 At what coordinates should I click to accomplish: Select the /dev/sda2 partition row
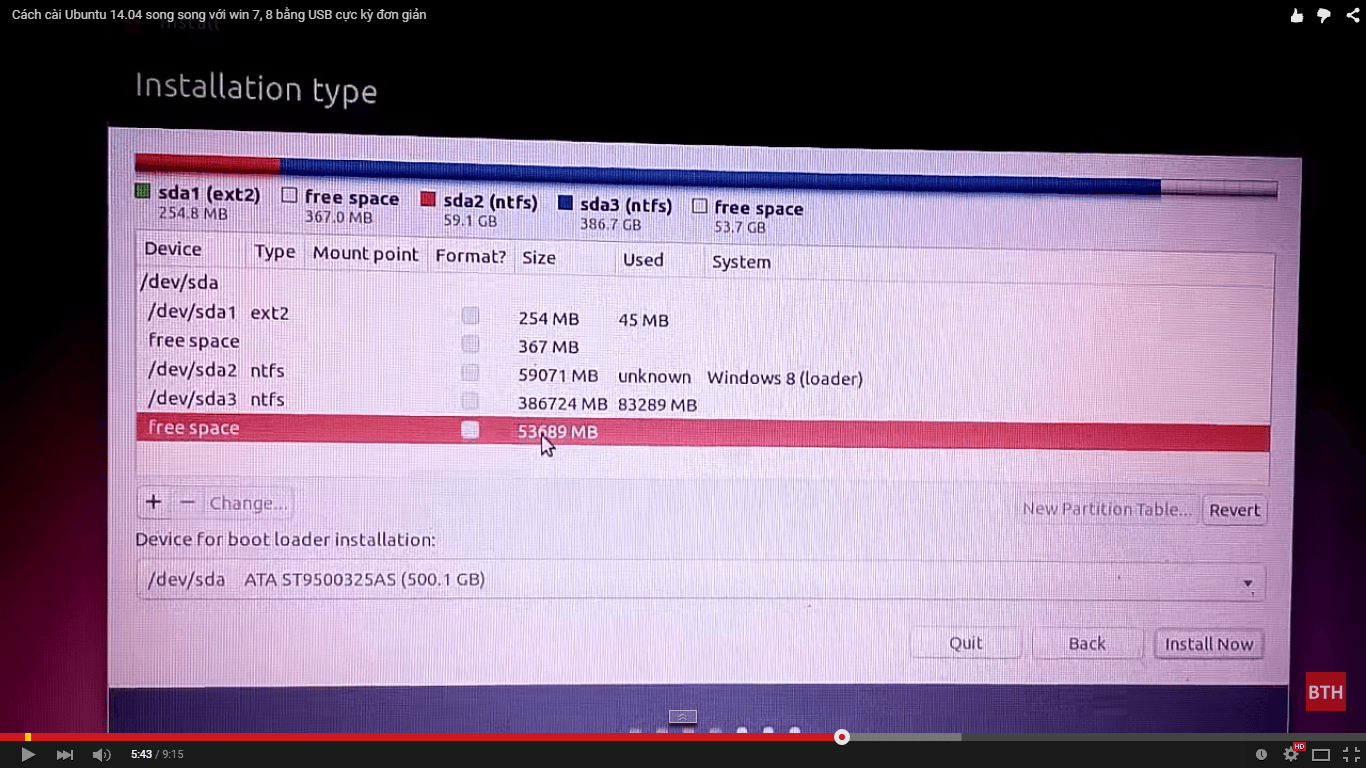tap(704, 373)
